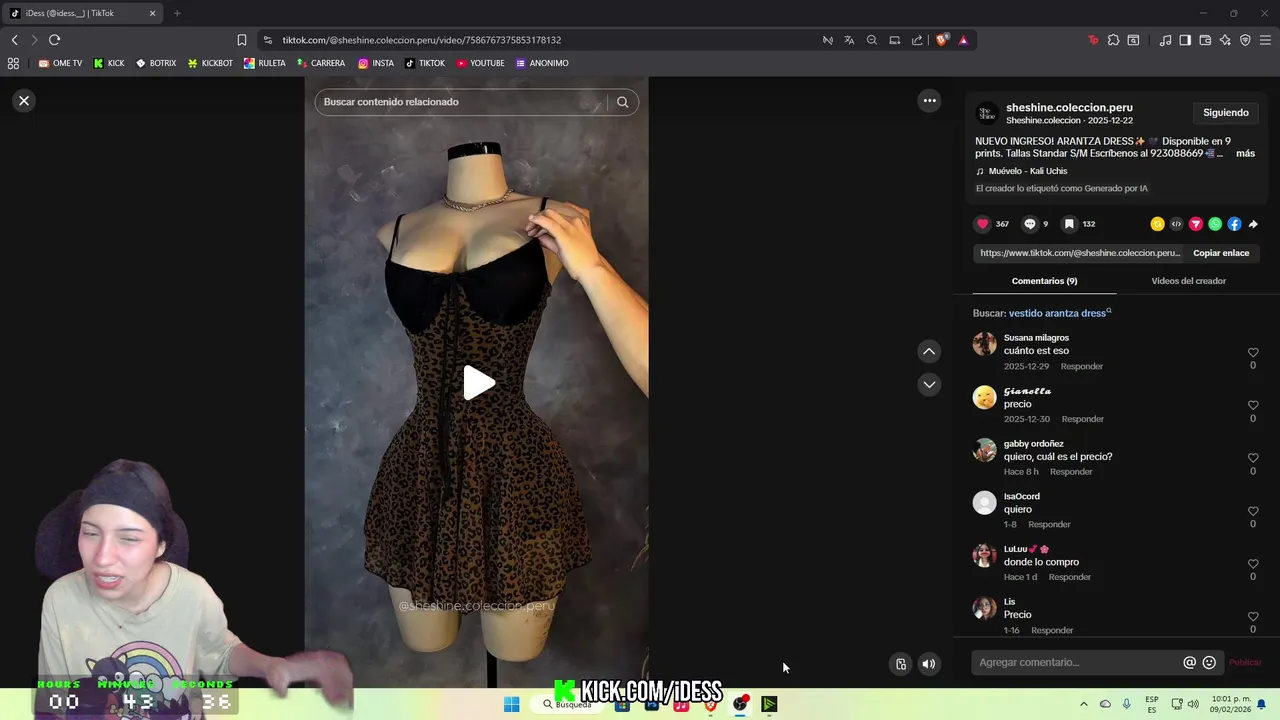The height and width of the screenshot is (720, 1280).
Task: Open emoji picker in comment box
Action: [x=1209, y=662]
